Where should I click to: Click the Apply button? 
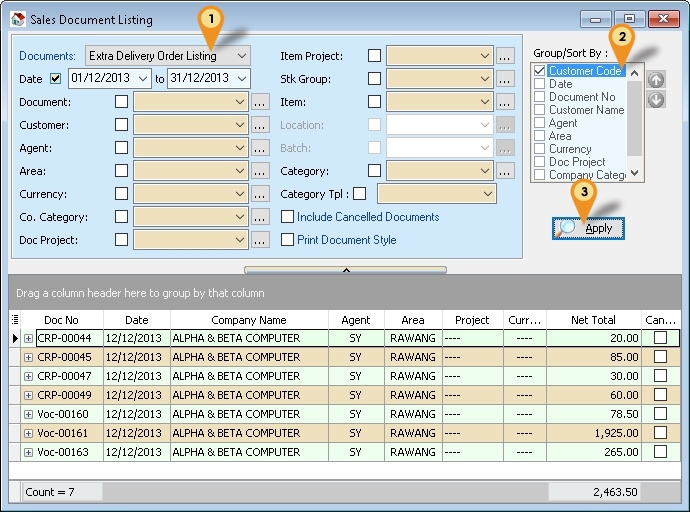click(588, 228)
